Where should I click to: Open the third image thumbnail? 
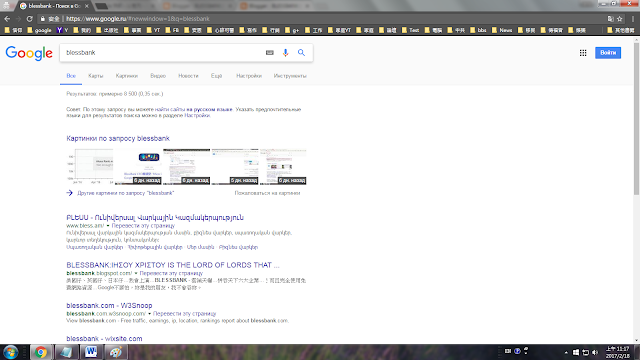(187, 167)
